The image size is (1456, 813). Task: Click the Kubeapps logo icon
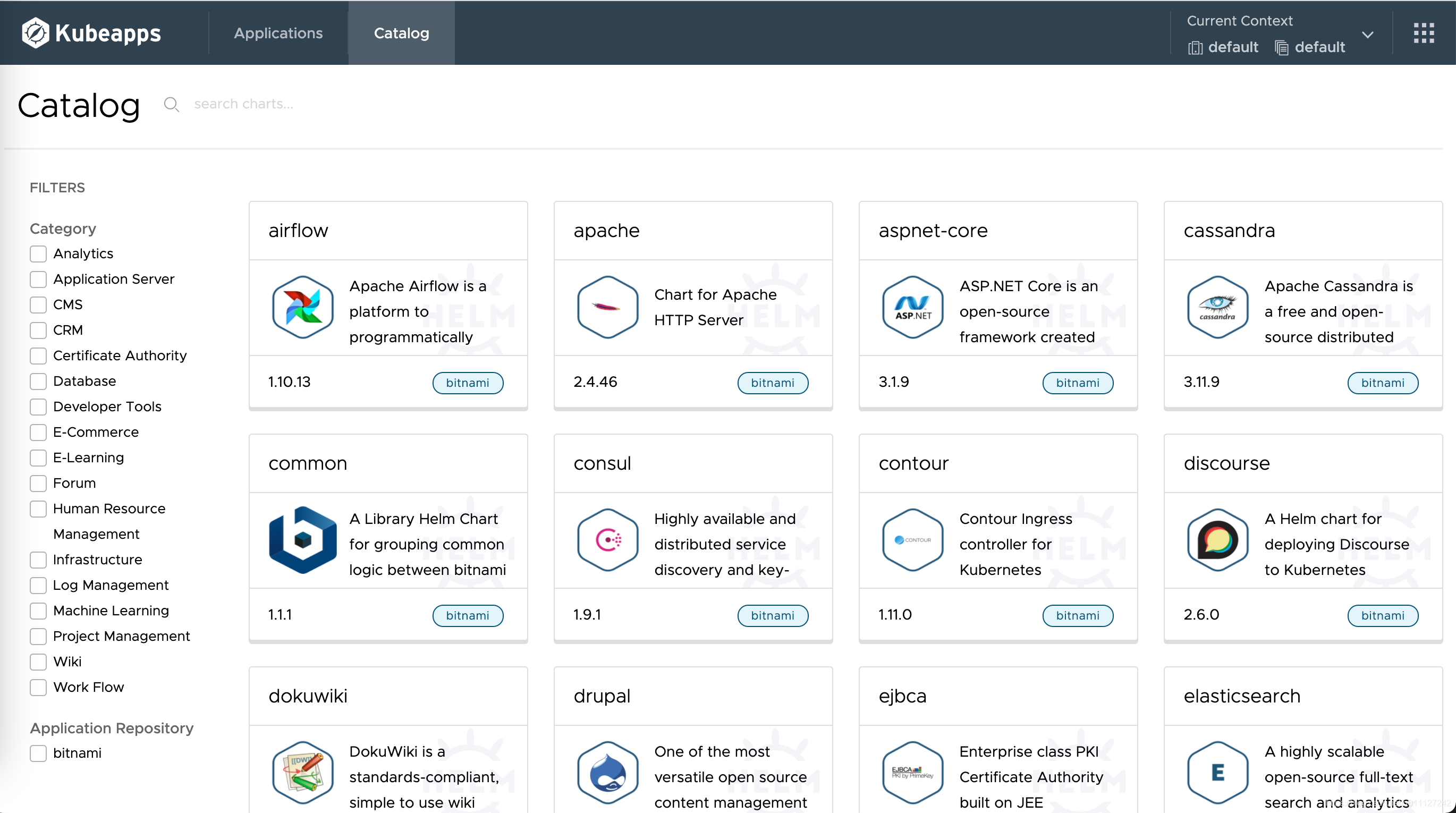[x=34, y=33]
